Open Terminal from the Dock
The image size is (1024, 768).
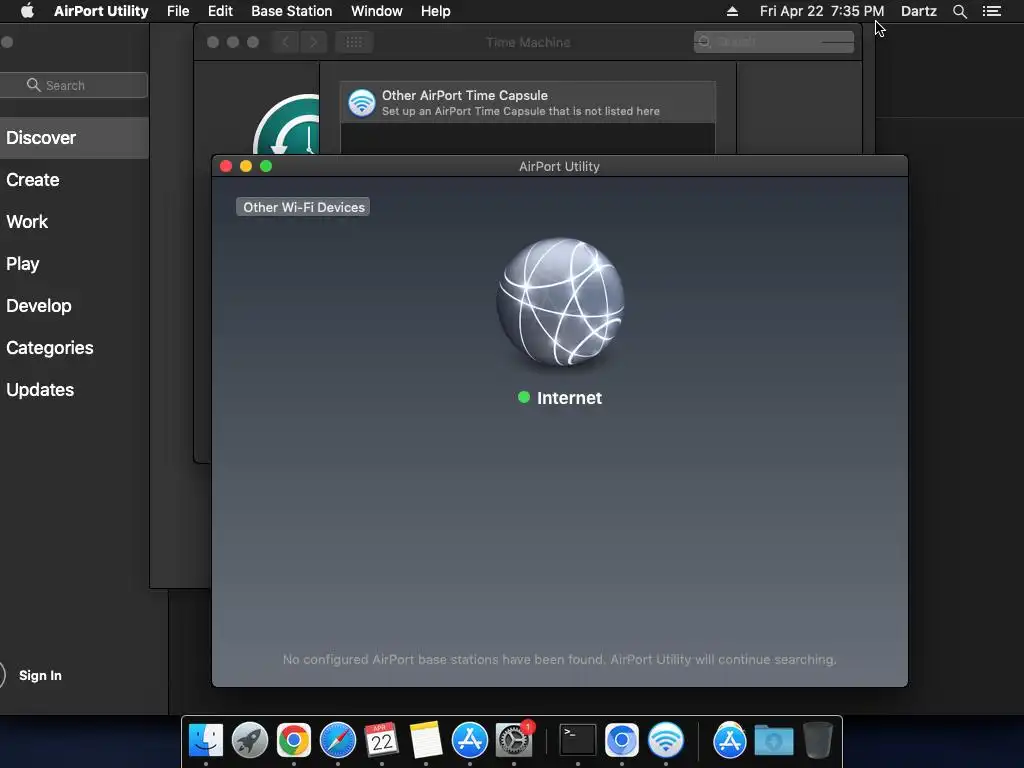(578, 740)
